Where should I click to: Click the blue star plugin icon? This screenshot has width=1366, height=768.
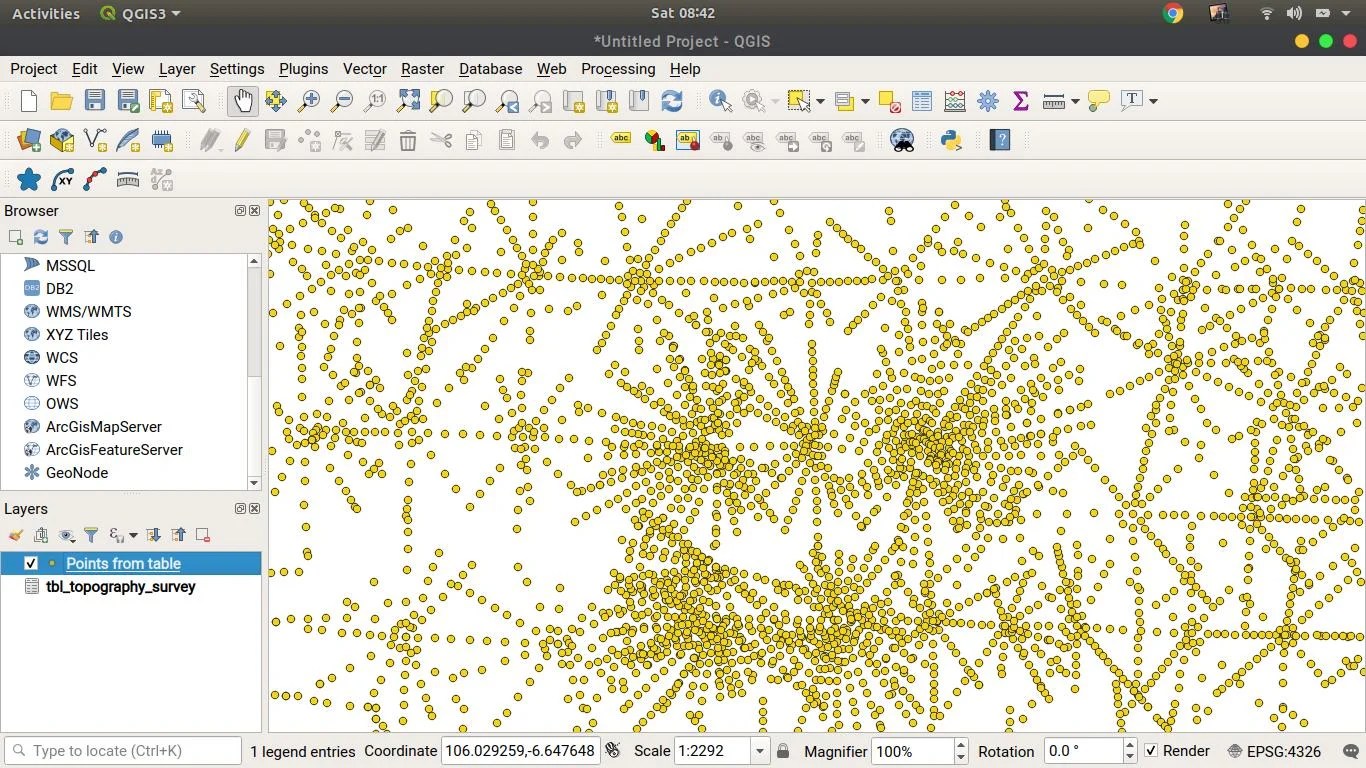point(29,180)
